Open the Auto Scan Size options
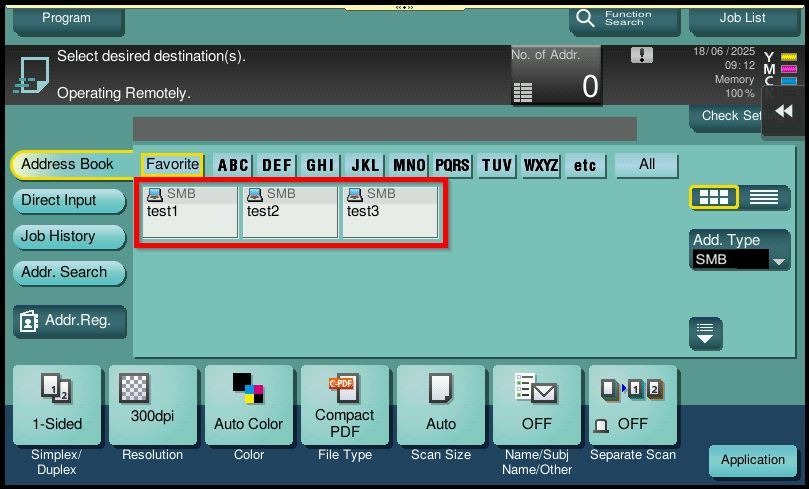 441,405
